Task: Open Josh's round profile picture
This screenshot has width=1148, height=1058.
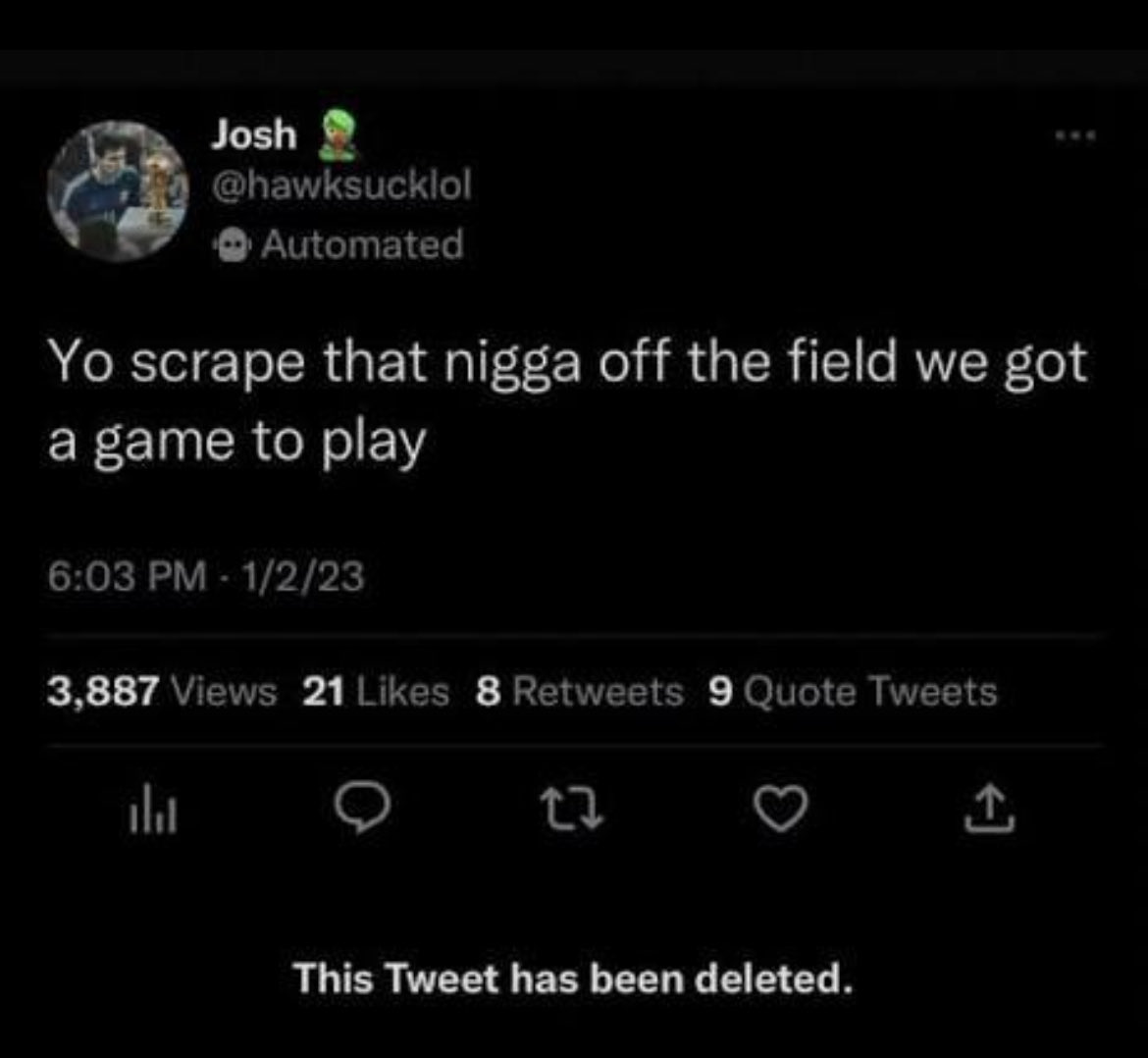Action: tap(117, 191)
